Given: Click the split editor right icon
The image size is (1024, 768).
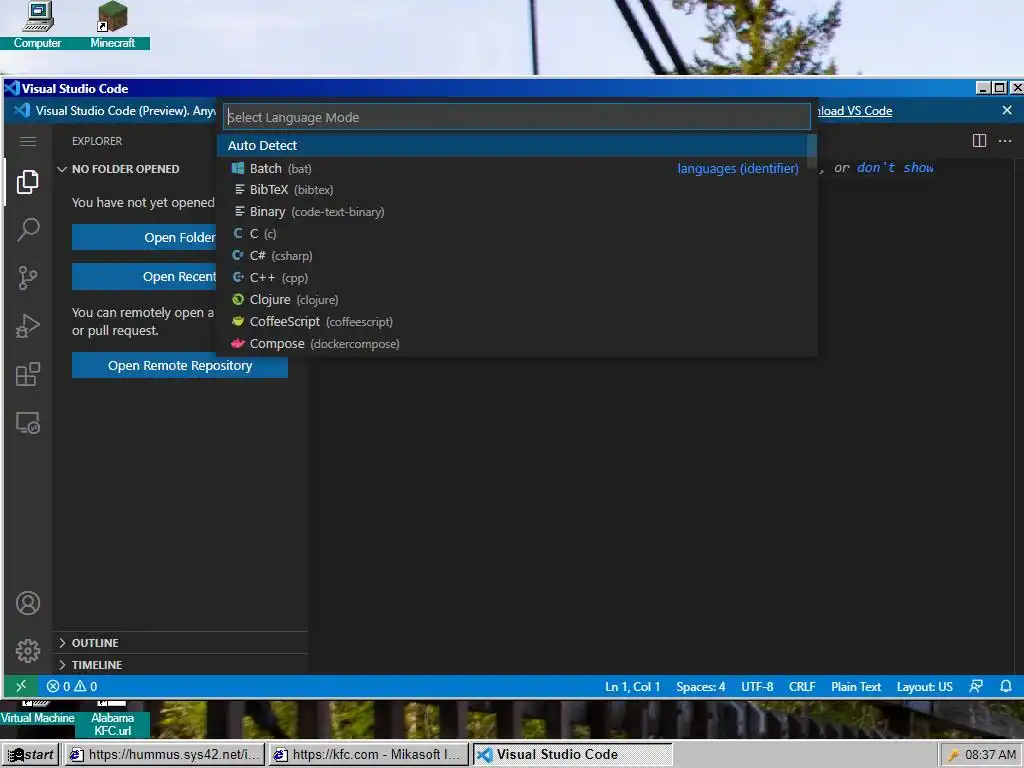Looking at the screenshot, I should [x=979, y=140].
